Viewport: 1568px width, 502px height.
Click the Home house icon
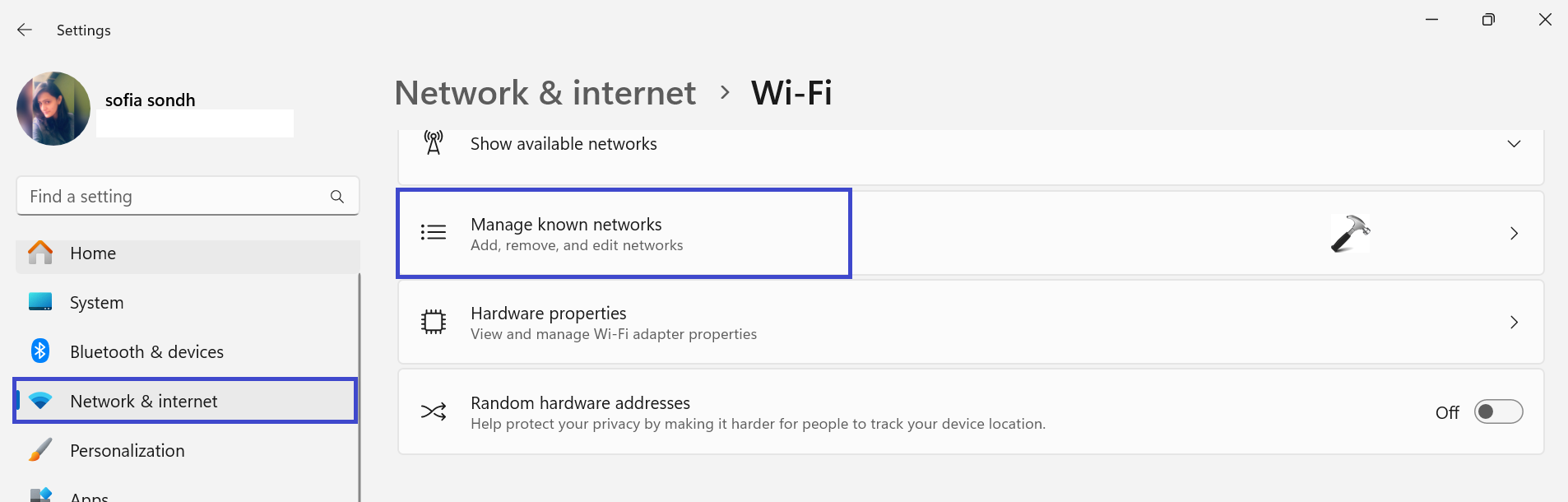(40, 253)
